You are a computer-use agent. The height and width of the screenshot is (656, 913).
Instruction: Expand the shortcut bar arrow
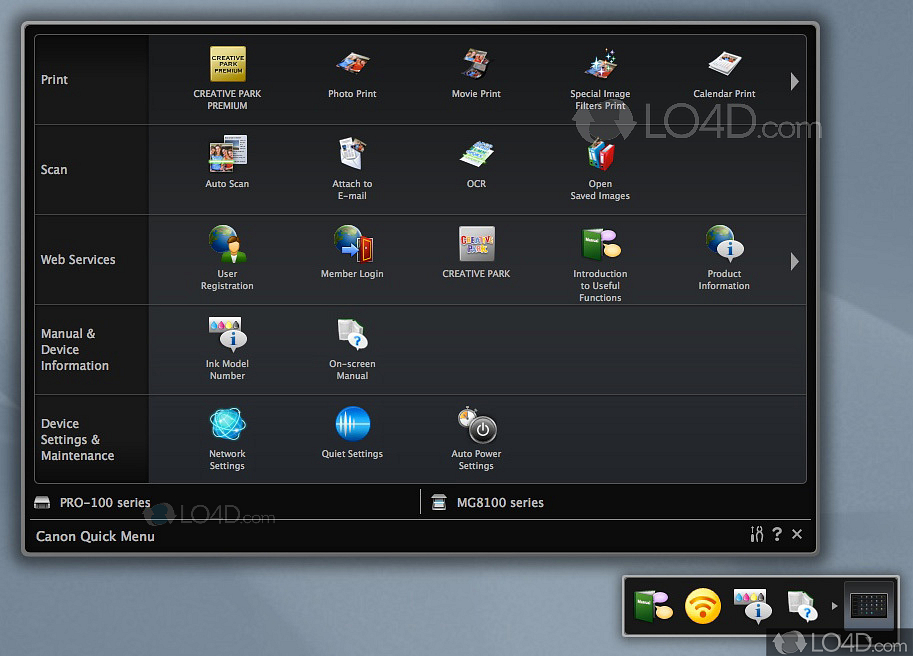(835, 606)
